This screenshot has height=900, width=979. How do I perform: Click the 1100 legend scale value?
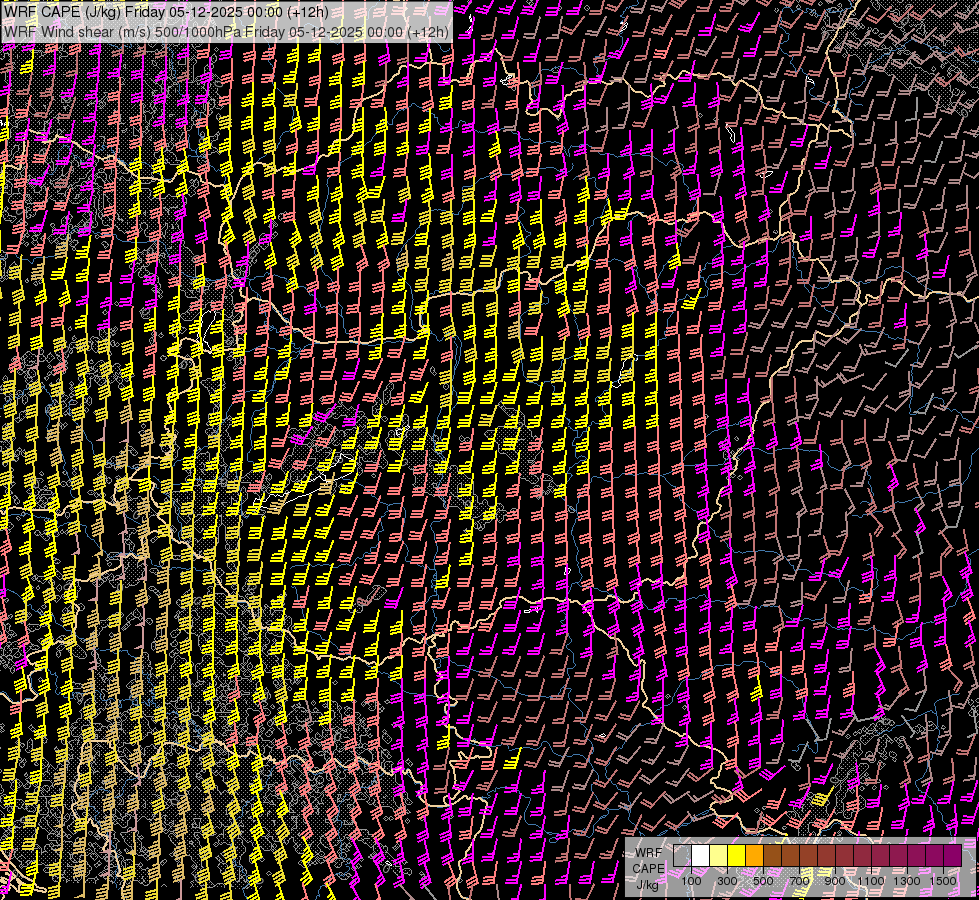click(x=871, y=881)
